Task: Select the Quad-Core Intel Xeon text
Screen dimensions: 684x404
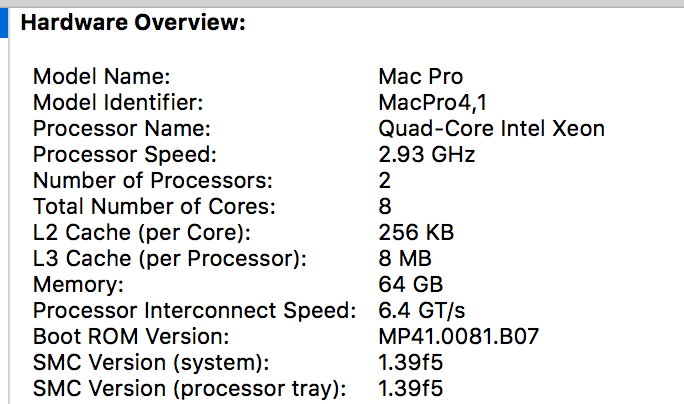Action: coord(492,129)
